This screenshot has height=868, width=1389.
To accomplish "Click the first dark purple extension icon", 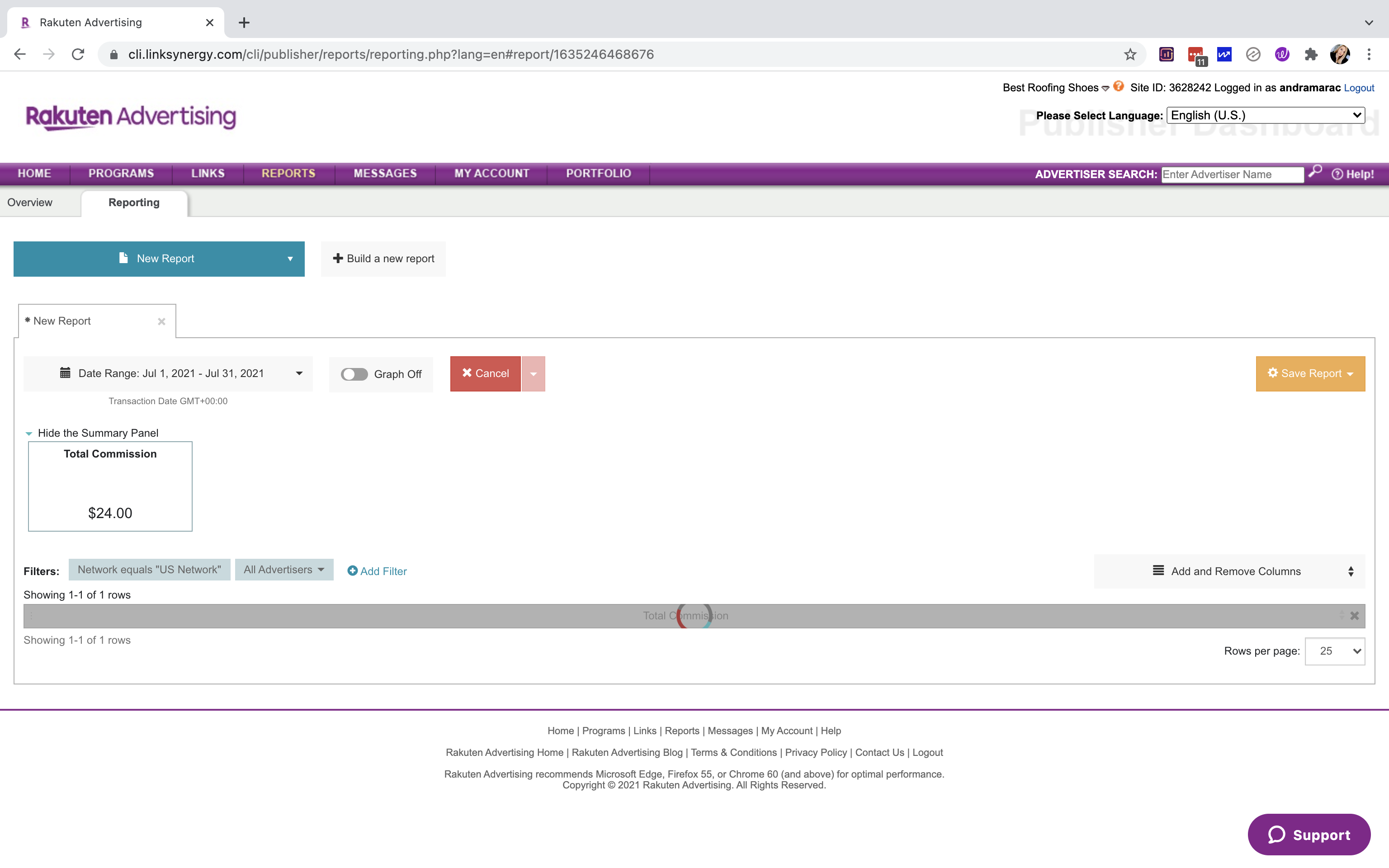I will [1166, 54].
